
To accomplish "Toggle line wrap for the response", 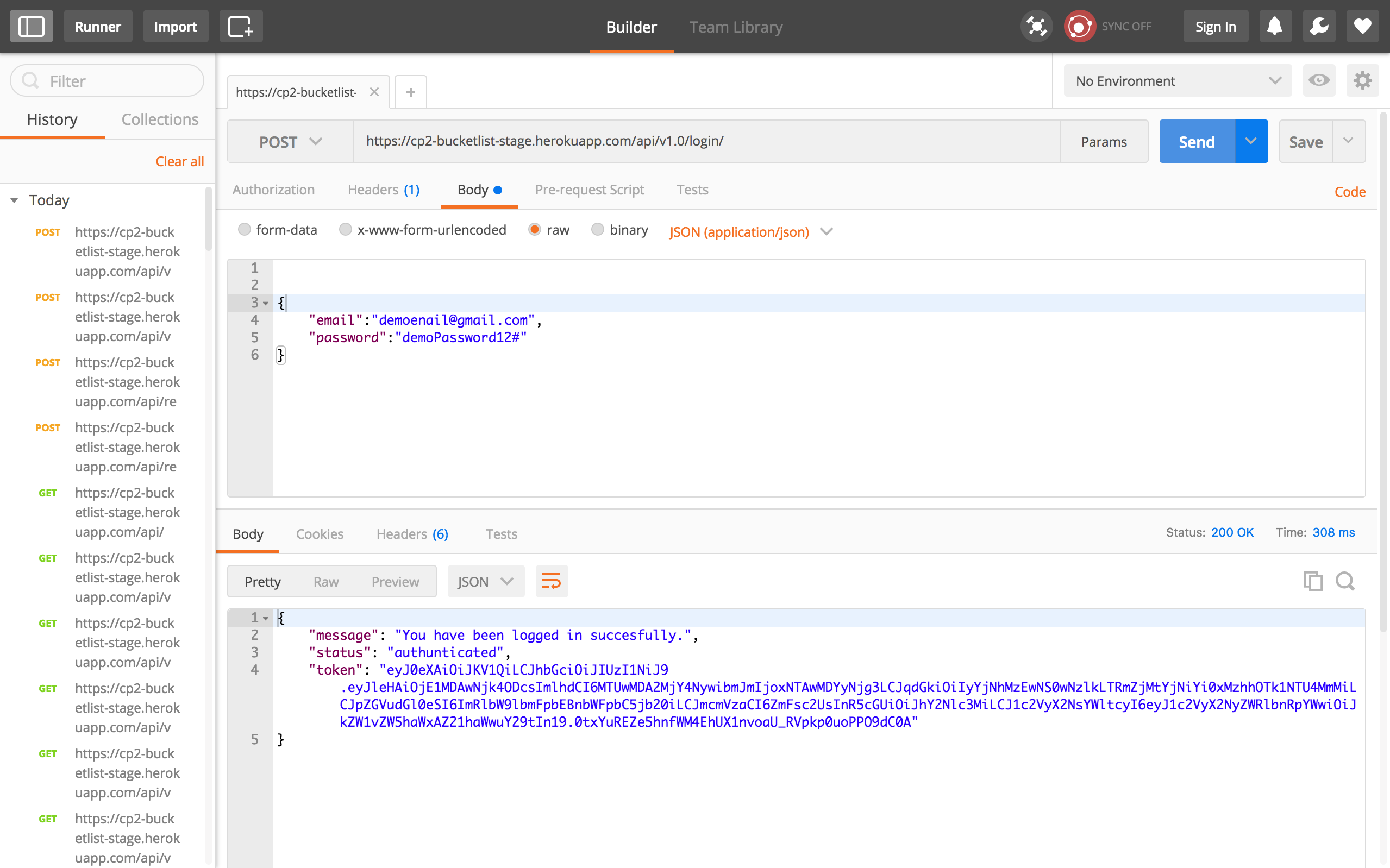I will pyautogui.click(x=551, y=581).
